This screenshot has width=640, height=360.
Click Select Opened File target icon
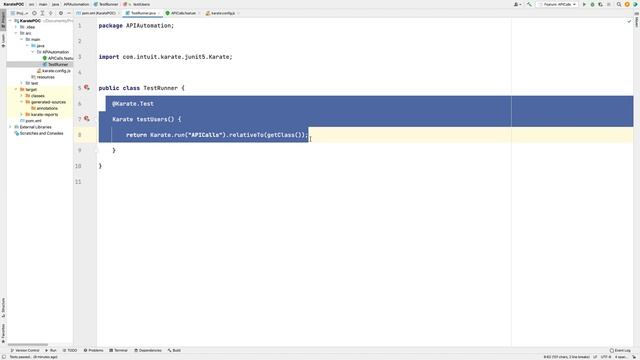(34, 13)
